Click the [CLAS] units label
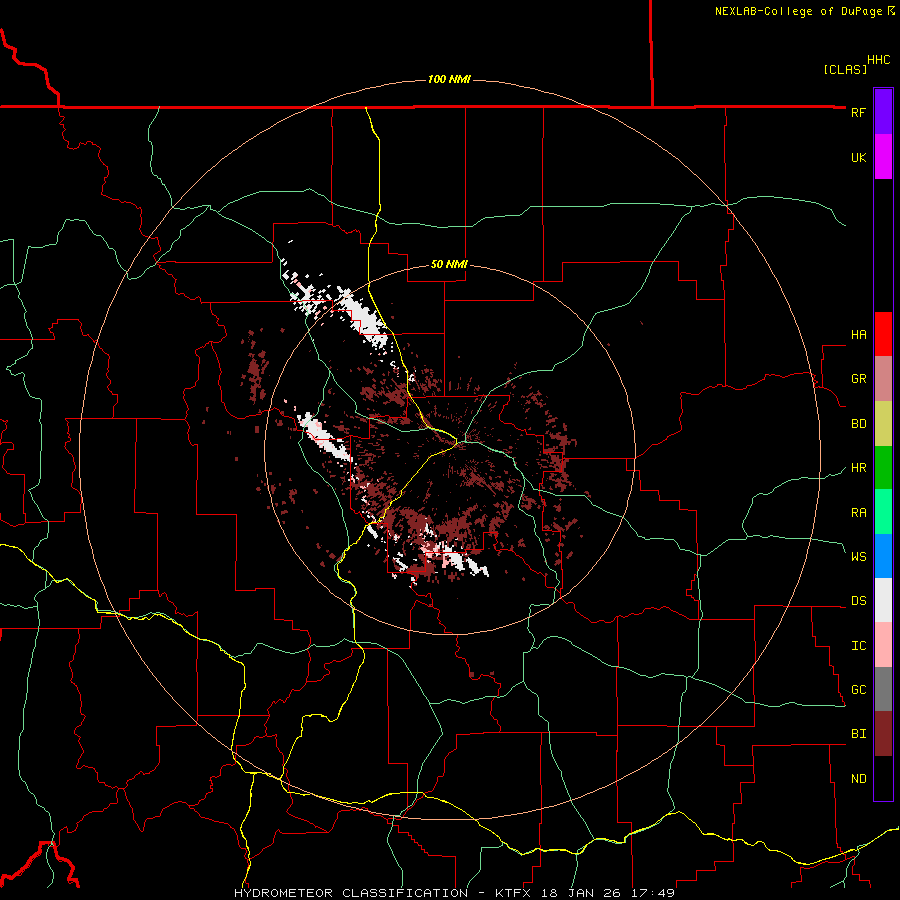The image size is (900, 900). 845,69
